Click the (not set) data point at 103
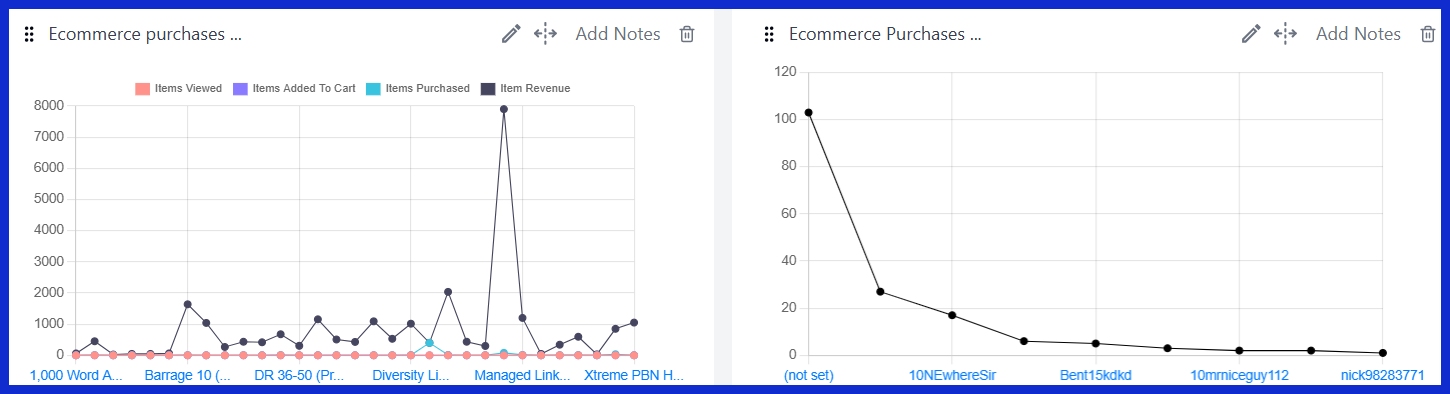The image size is (1450, 394). pyautogui.click(x=808, y=112)
